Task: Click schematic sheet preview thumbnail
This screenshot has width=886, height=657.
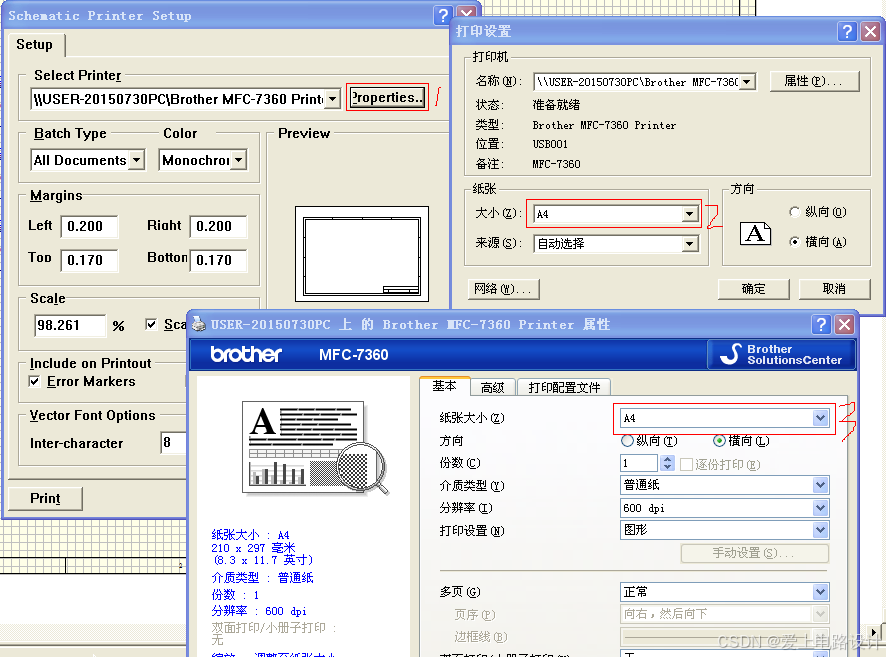Action: coord(362,254)
